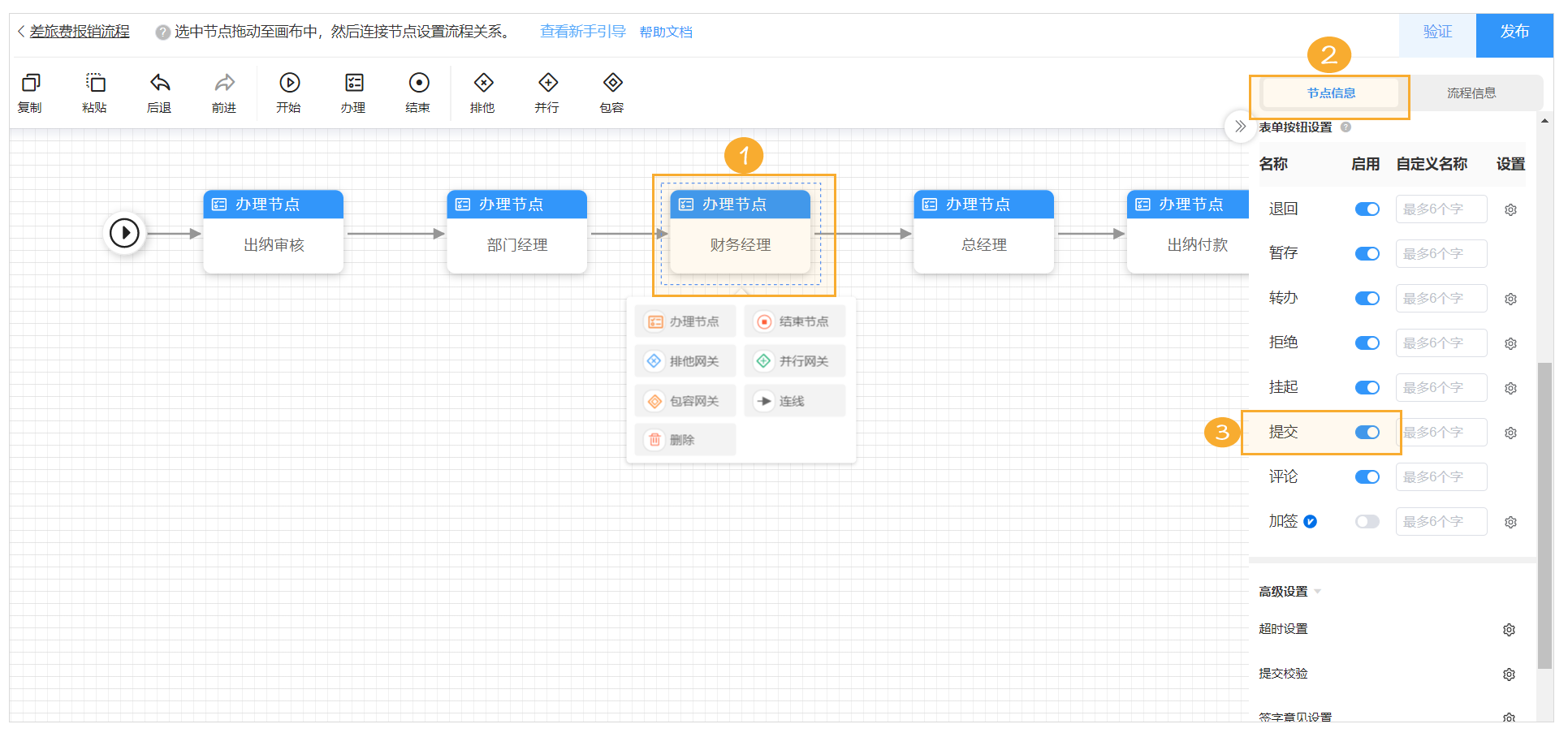Choose 删除 from the node context menu
Image resolution: width=1568 pixels, height=737 pixels.
[x=685, y=439]
